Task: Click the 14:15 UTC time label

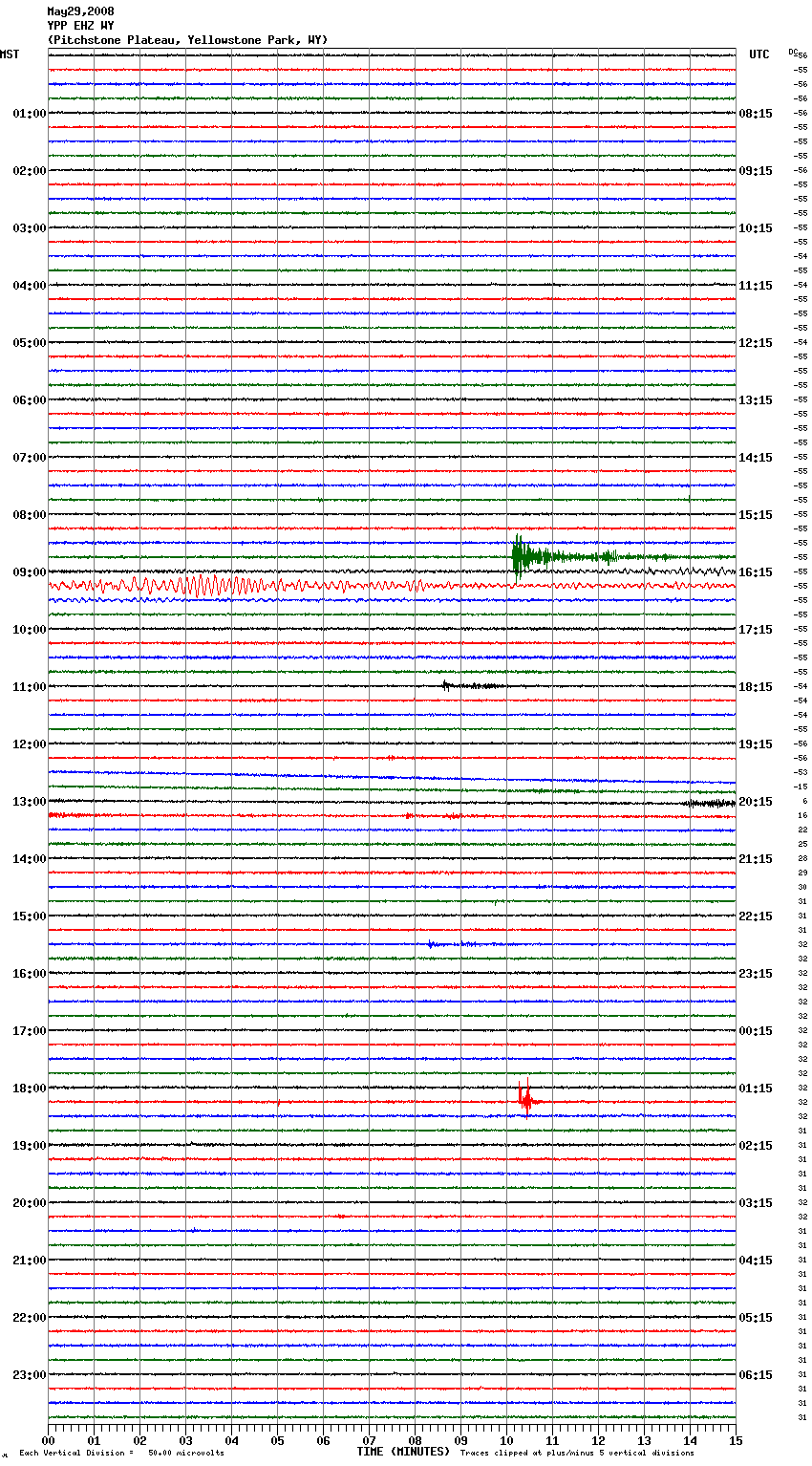Action: tap(756, 458)
